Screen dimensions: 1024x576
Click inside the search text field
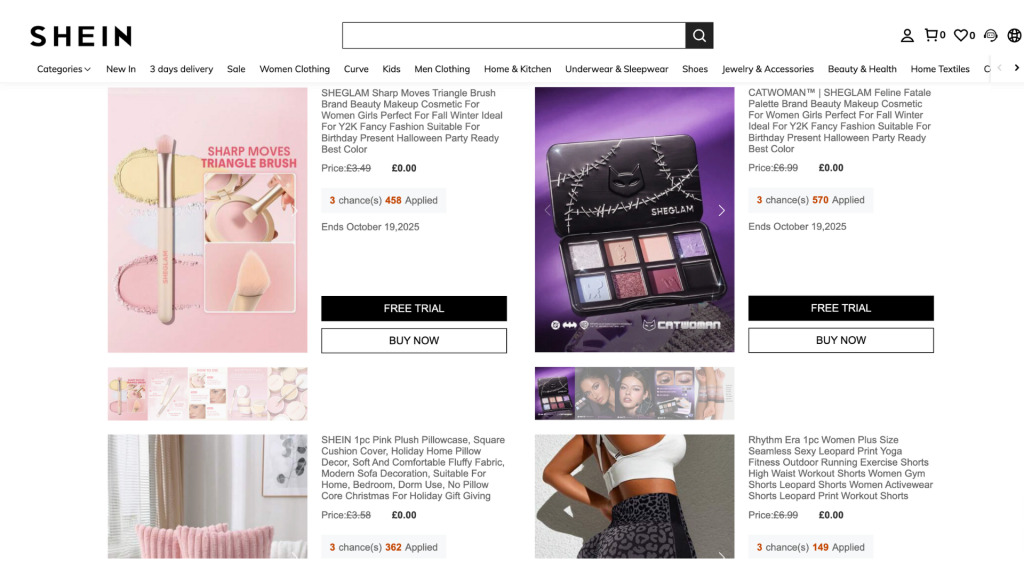click(x=513, y=36)
